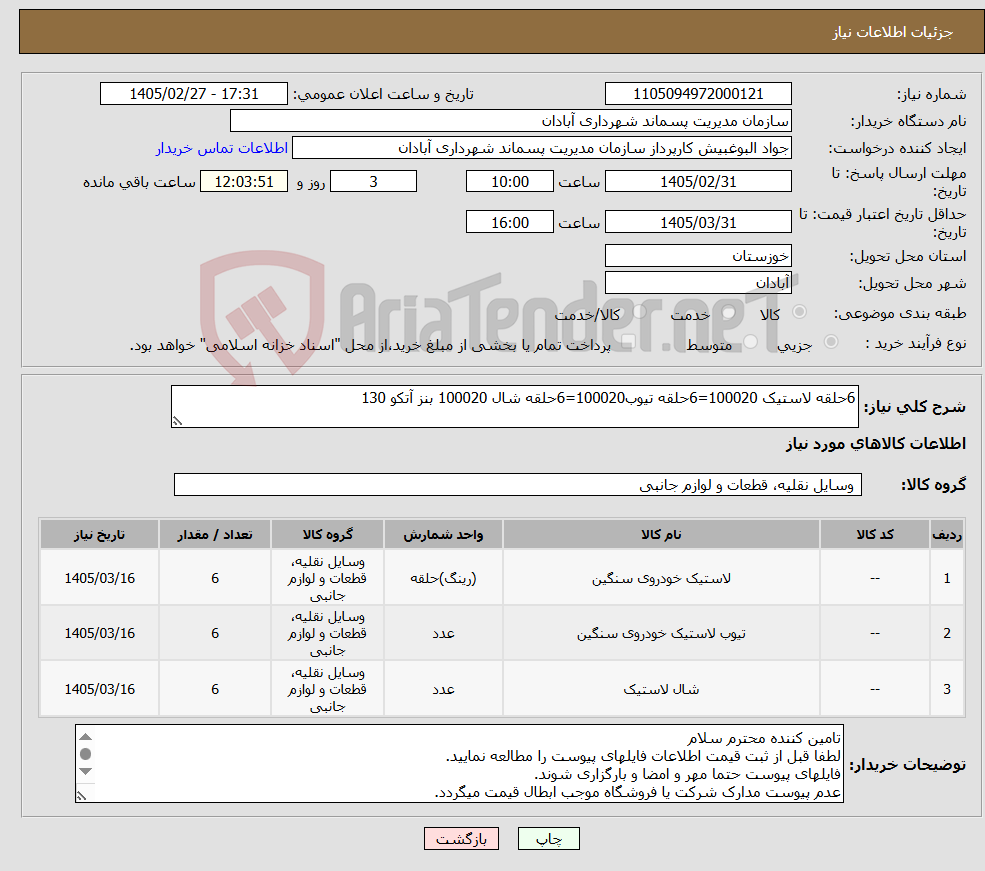Click the scroll up arrow in buyer notes

click(x=86, y=737)
